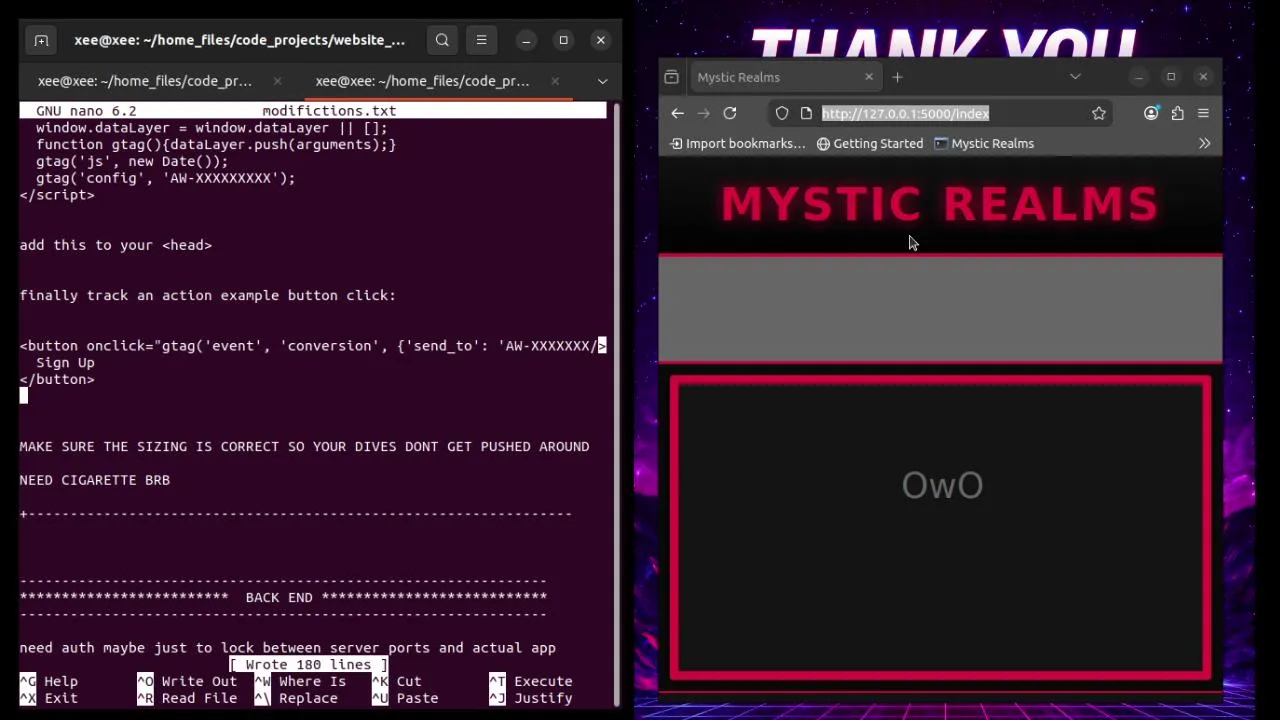Click Import bookmarks in bookmarks toolbar
1280x720 pixels.
[x=737, y=144]
